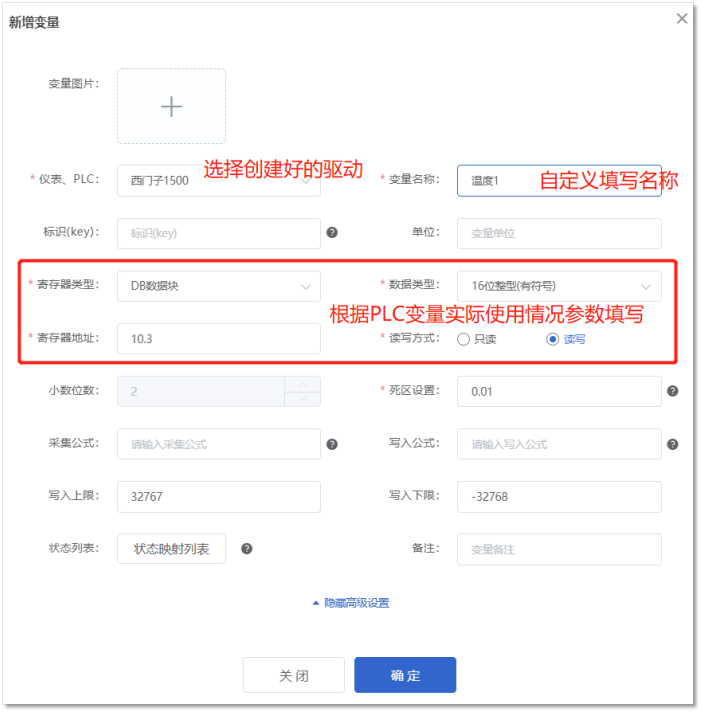Click the 关闭 button

pyautogui.click(x=294, y=675)
